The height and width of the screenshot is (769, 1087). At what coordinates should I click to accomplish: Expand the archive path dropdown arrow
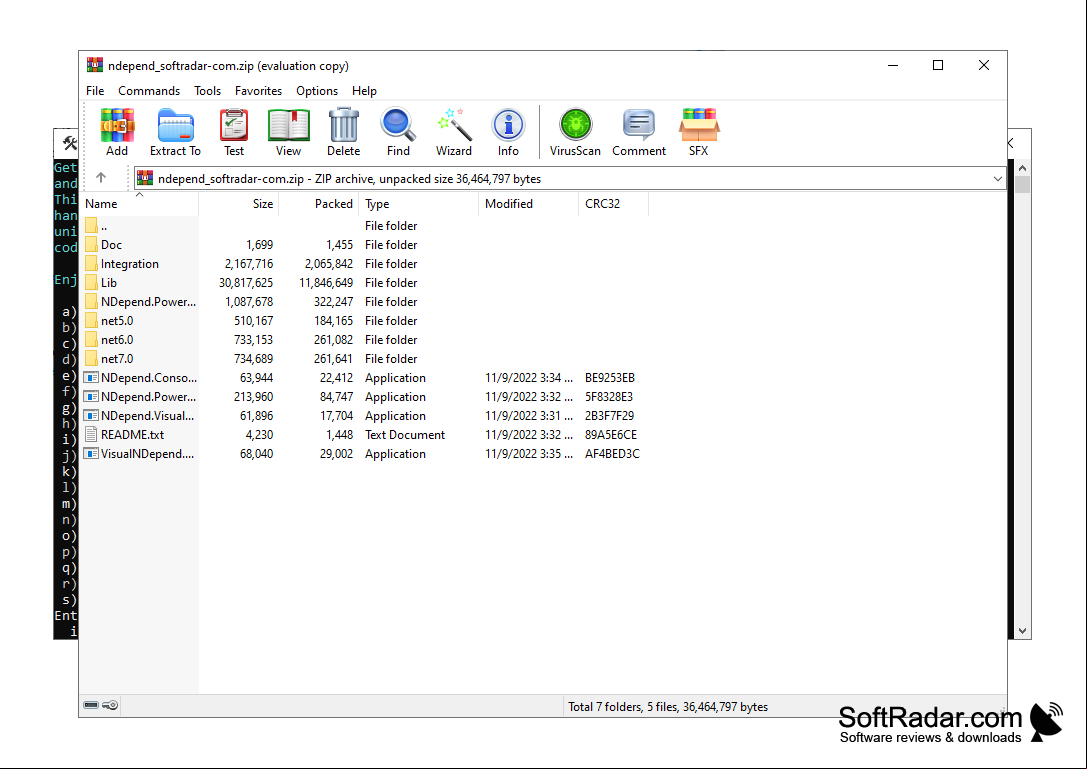pos(998,178)
